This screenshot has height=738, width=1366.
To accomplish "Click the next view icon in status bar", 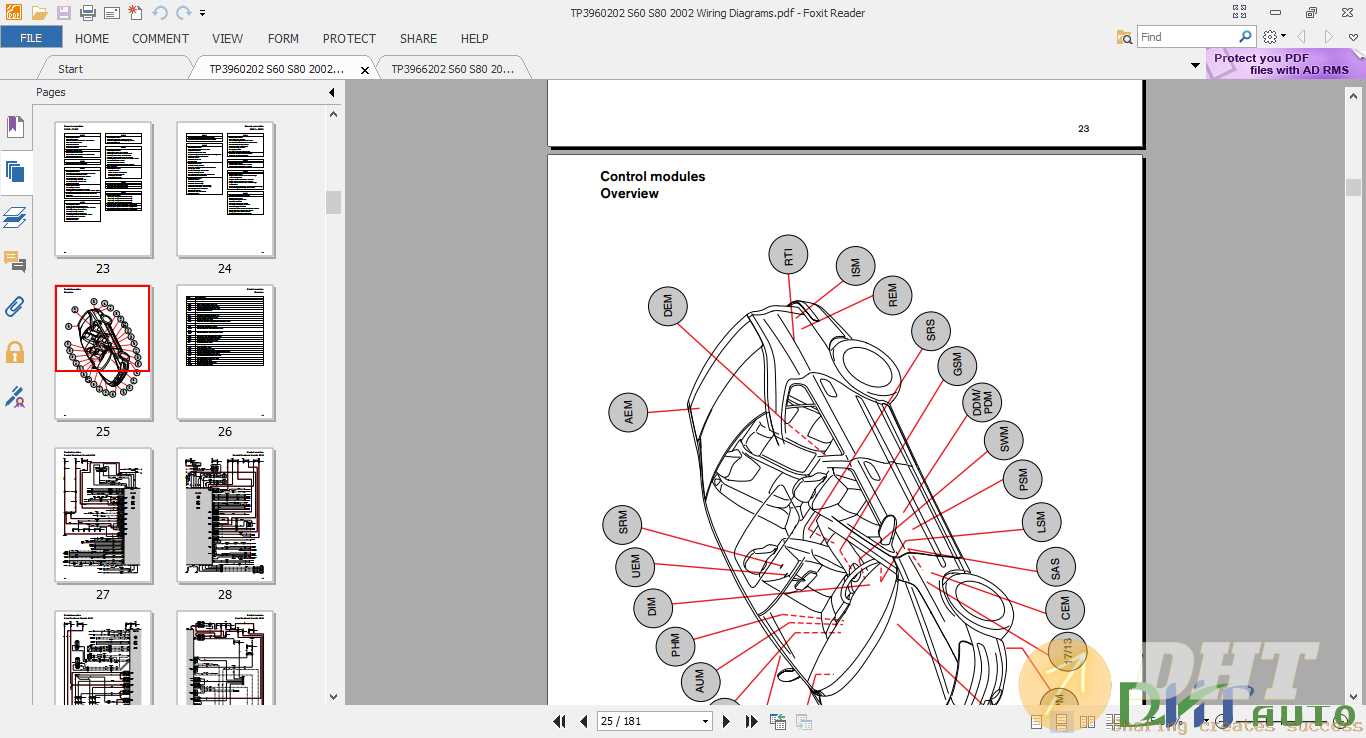I will coord(803,721).
